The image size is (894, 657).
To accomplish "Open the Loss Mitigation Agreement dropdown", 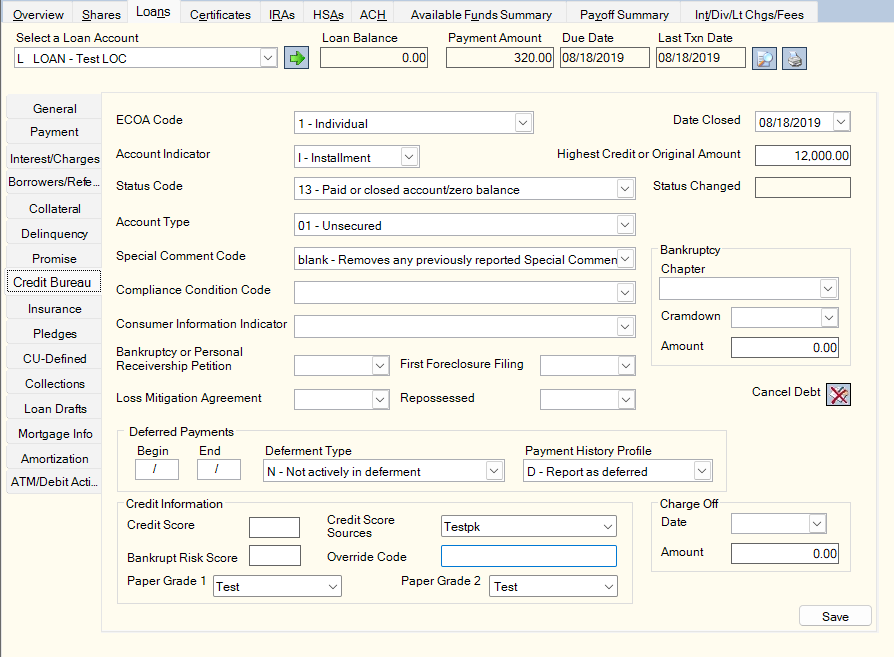I will [x=380, y=400].
